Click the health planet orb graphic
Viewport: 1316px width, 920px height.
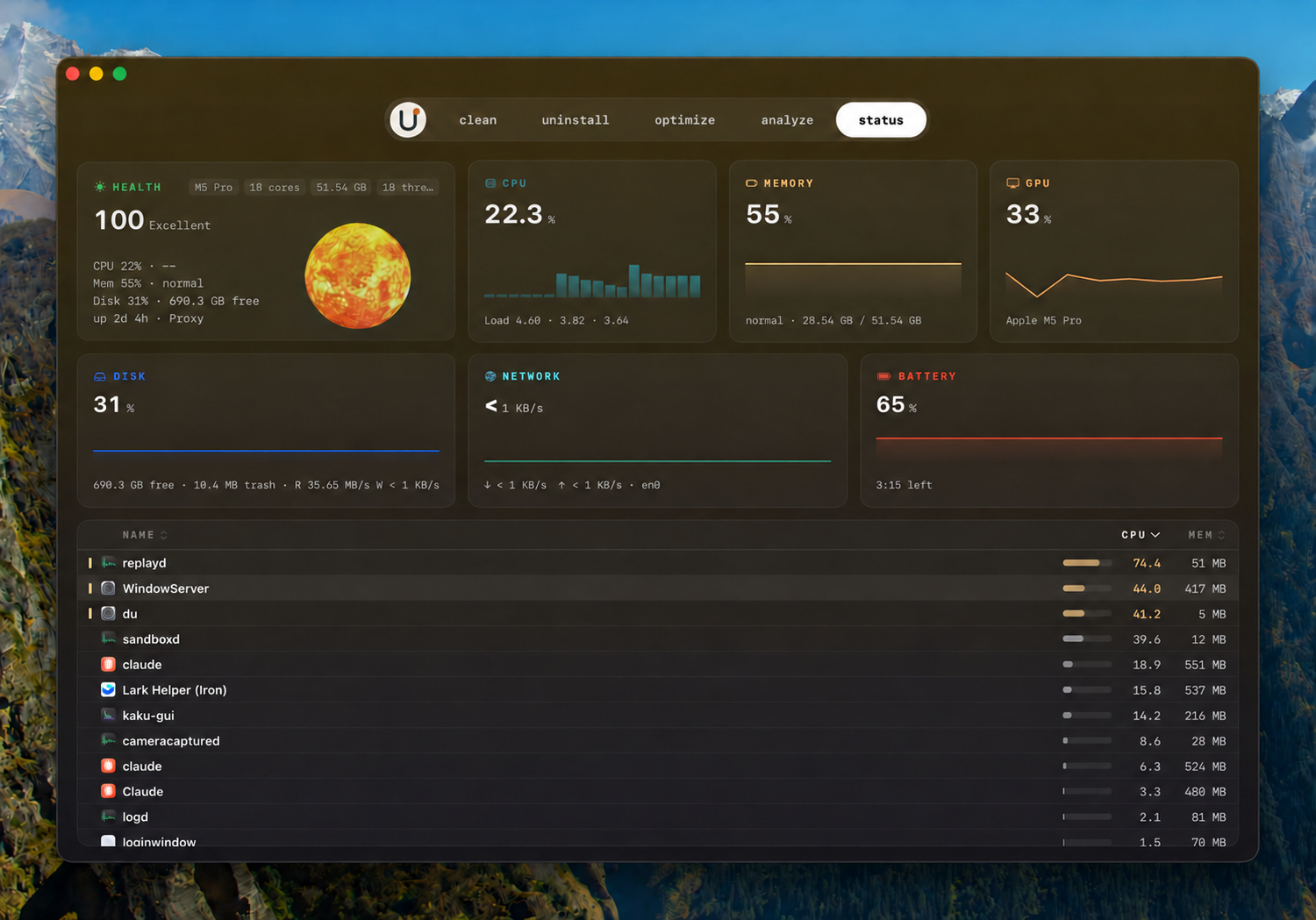tap(358, 275)
